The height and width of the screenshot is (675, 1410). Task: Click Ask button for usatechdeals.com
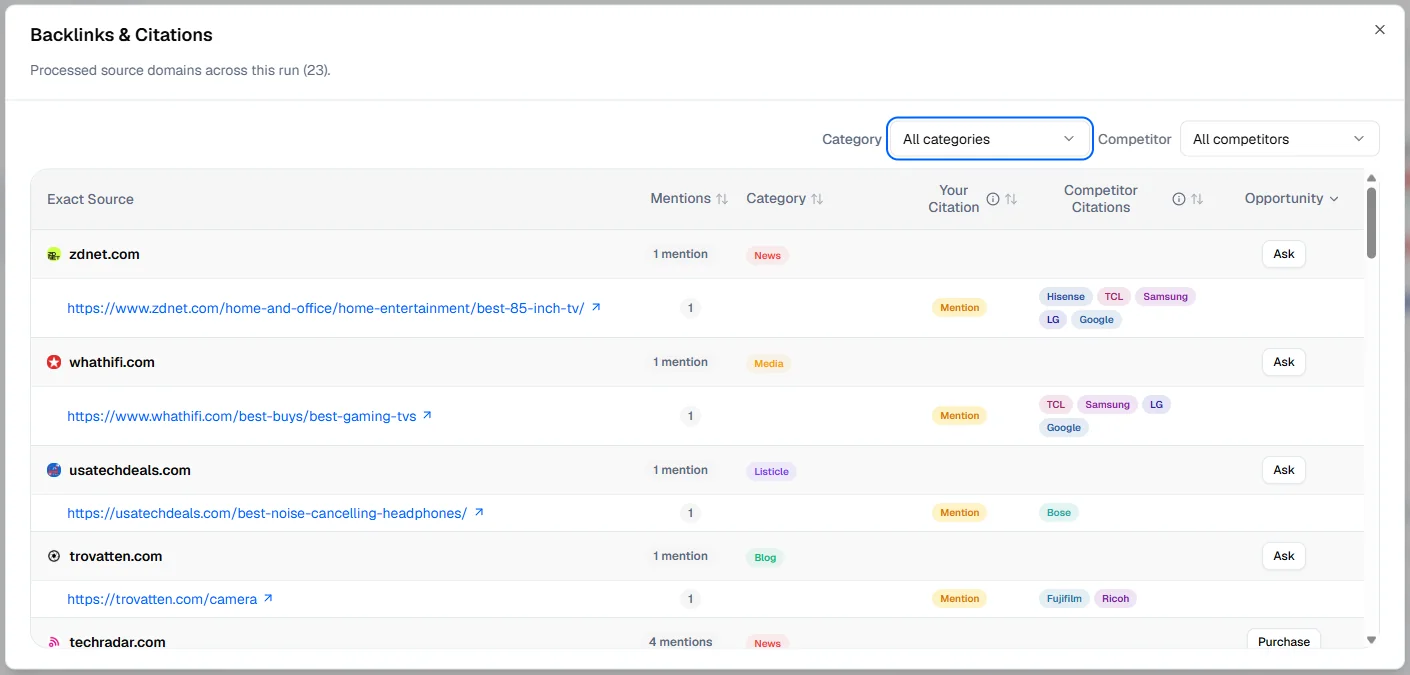1284,470
